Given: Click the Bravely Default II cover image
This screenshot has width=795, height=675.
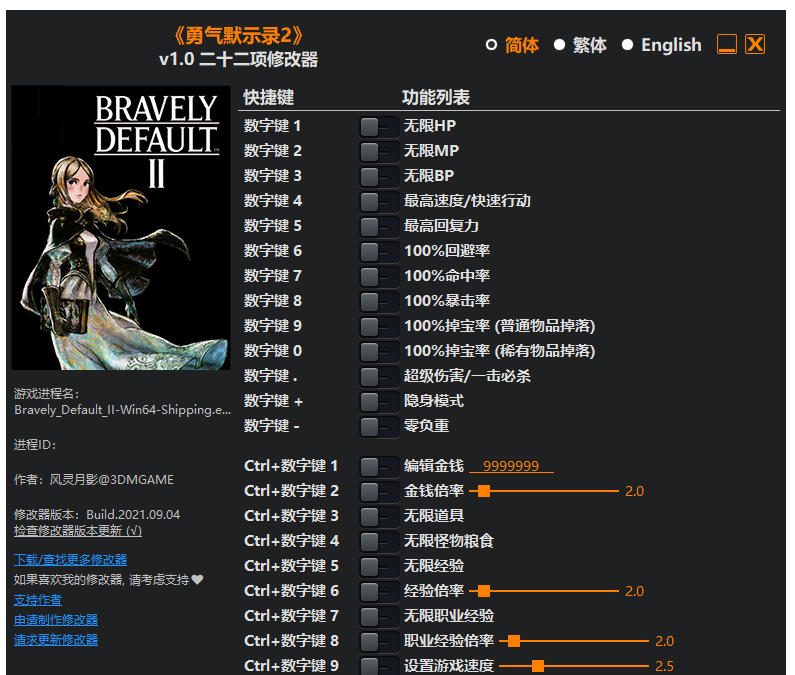Looking at the screenshot, I should (121, 228).
